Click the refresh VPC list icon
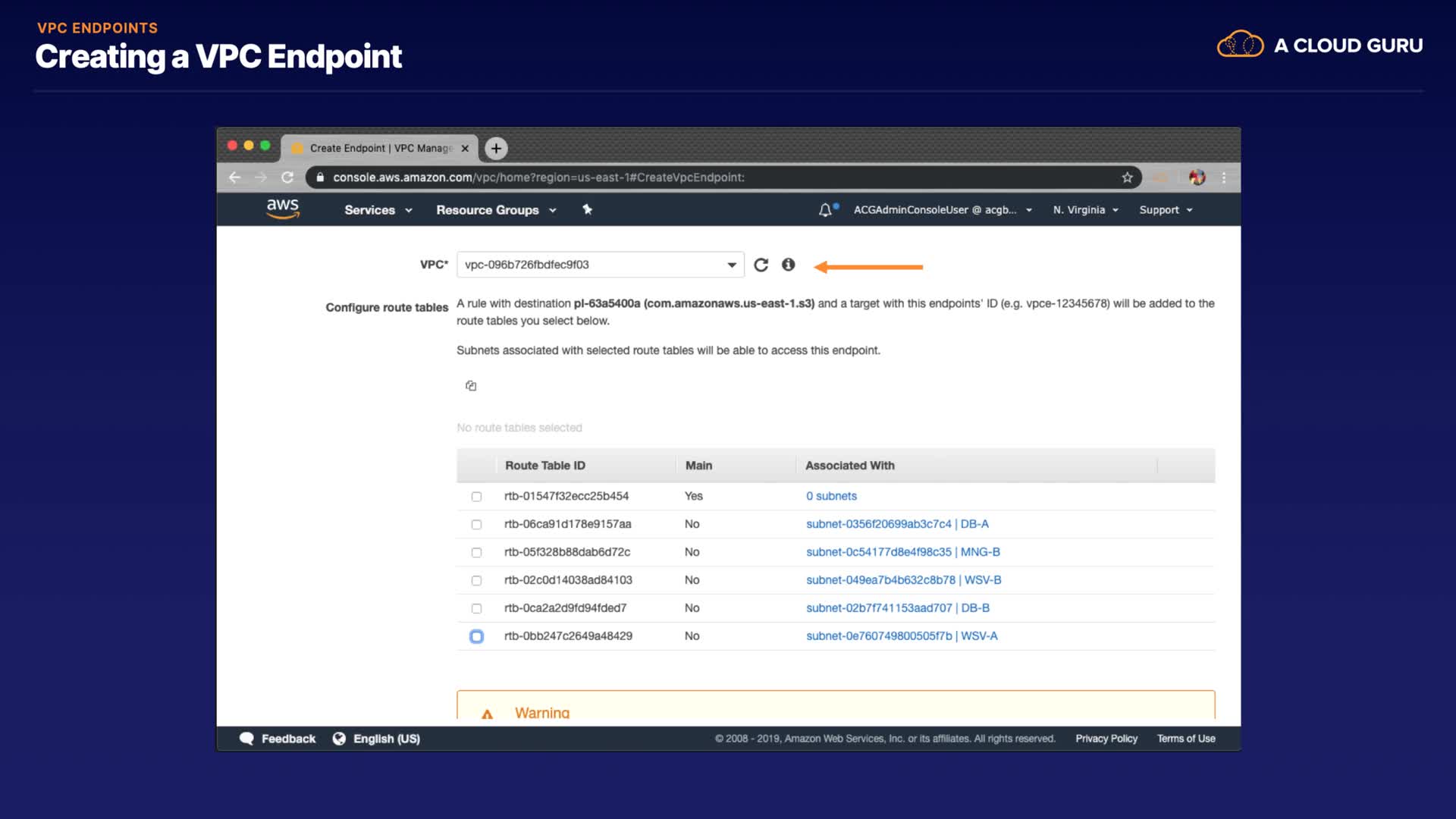1456x819 pixels. pyautogui.click(x=761, y=265)
